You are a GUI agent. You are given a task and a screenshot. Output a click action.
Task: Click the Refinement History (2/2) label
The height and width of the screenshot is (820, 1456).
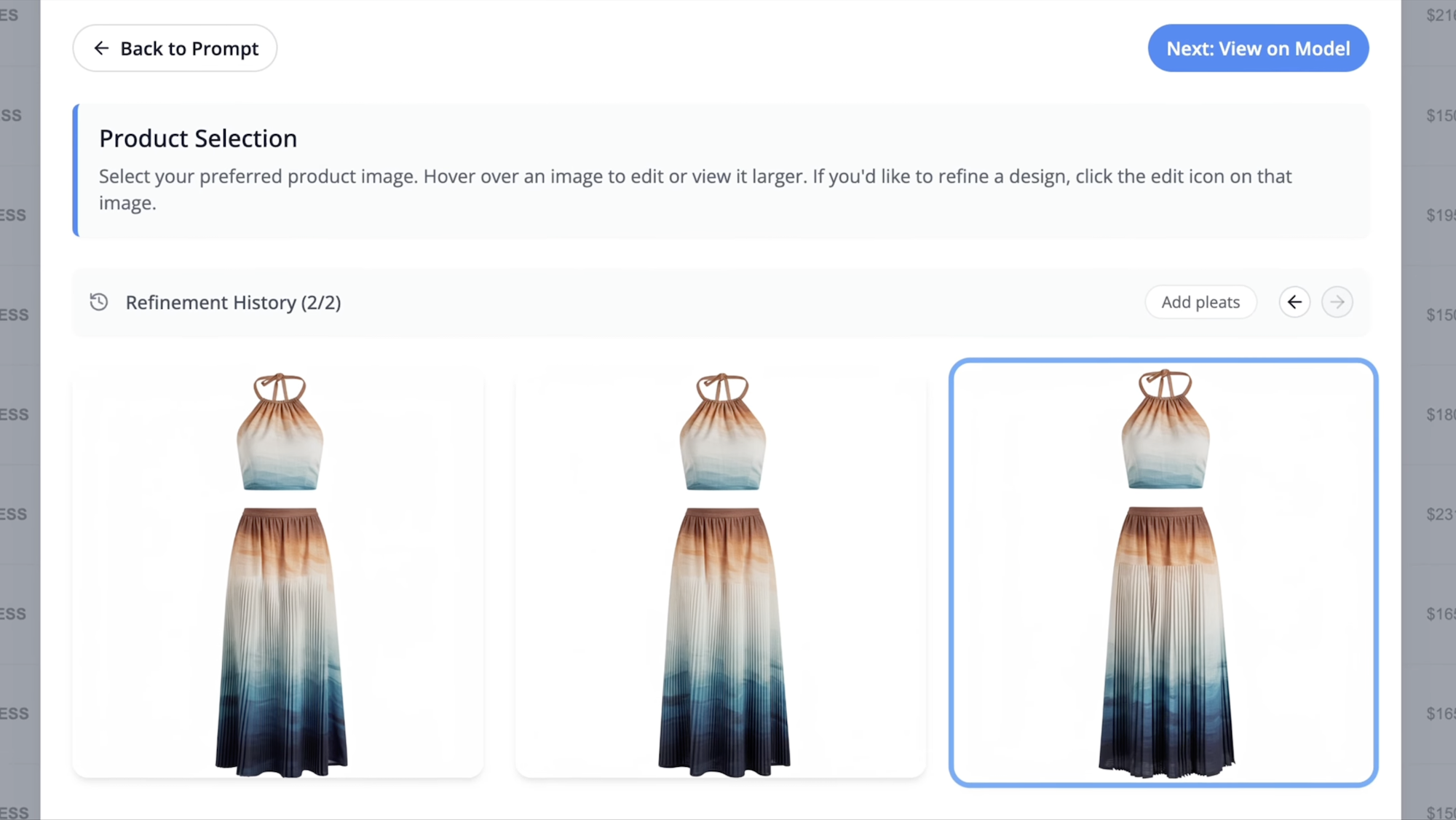point(233,302)
